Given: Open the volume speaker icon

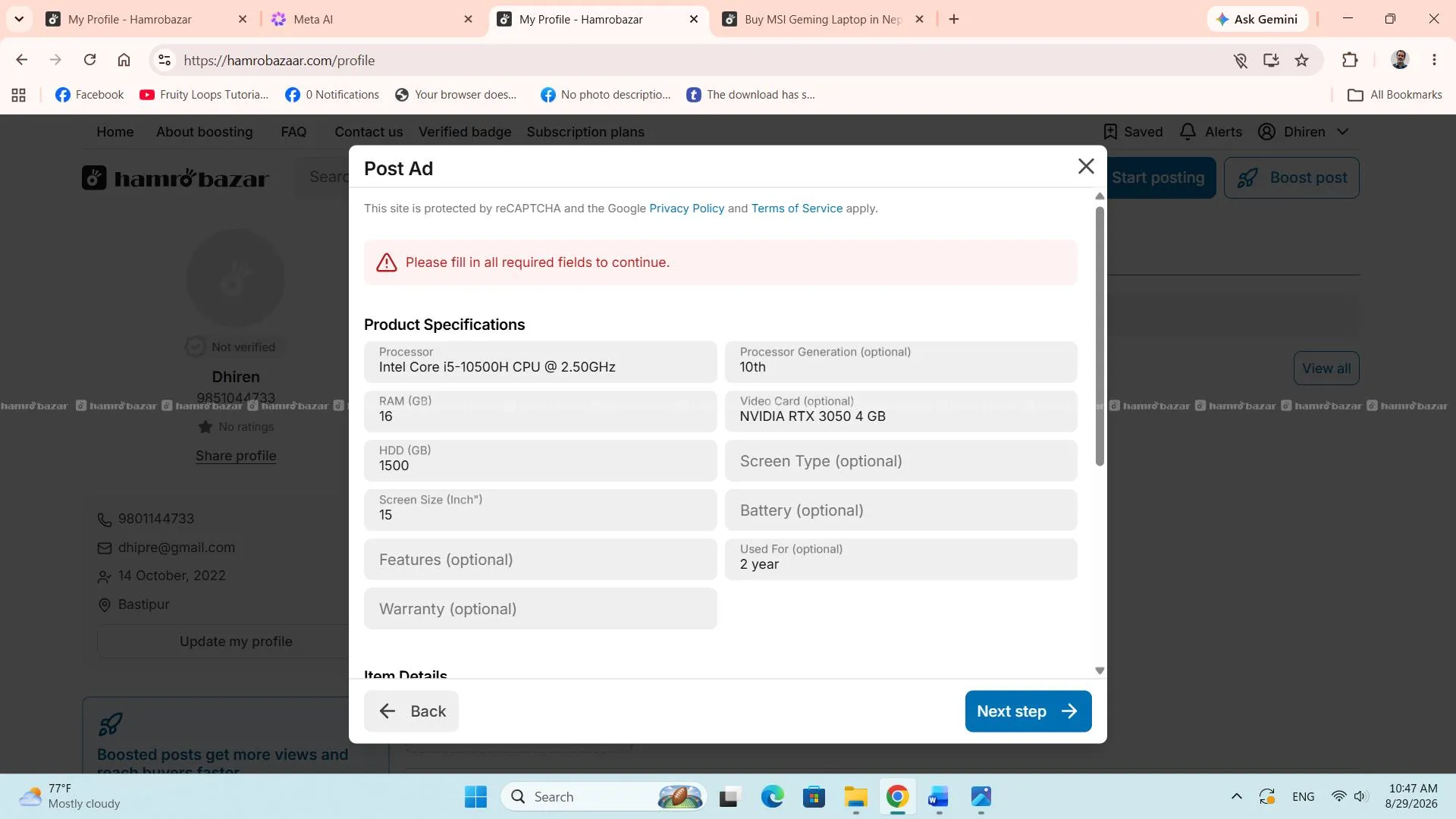Looking at the screenshot, I should (1360, 796).
